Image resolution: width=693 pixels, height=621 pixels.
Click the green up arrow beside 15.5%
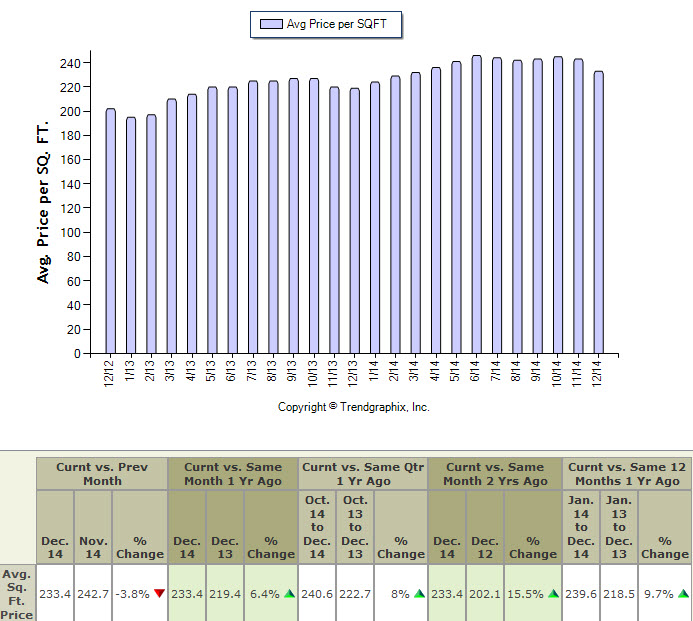pos(553,594)
